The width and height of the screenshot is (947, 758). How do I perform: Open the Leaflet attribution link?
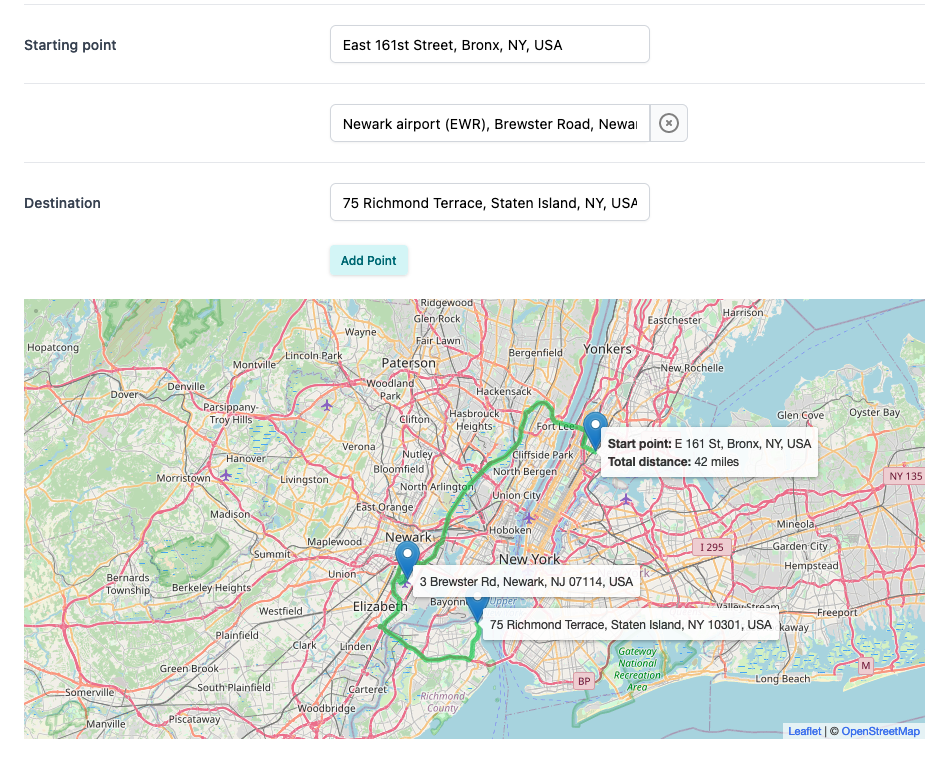(804, 731)
